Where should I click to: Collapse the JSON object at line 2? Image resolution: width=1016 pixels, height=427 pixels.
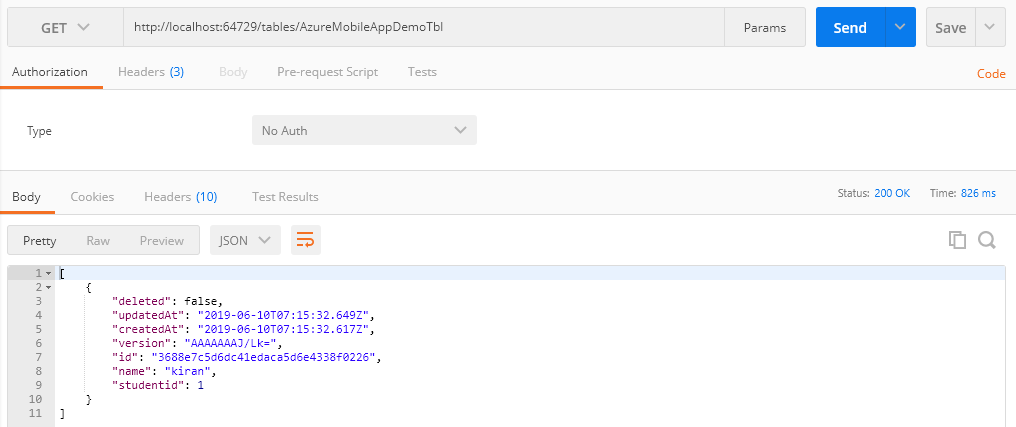tap(48, 287)
